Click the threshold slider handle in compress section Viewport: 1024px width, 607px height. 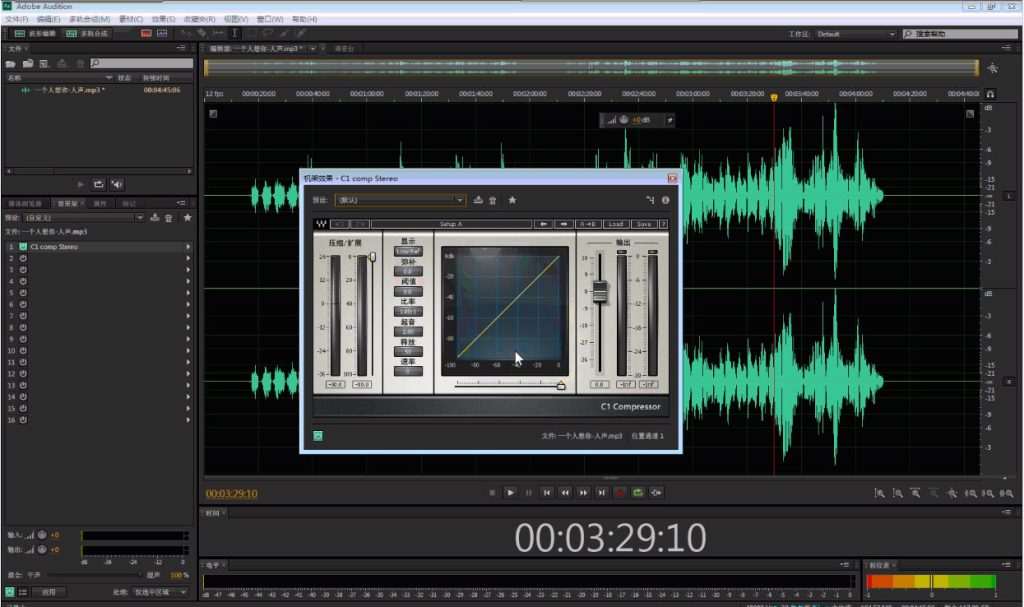point(372,257)
